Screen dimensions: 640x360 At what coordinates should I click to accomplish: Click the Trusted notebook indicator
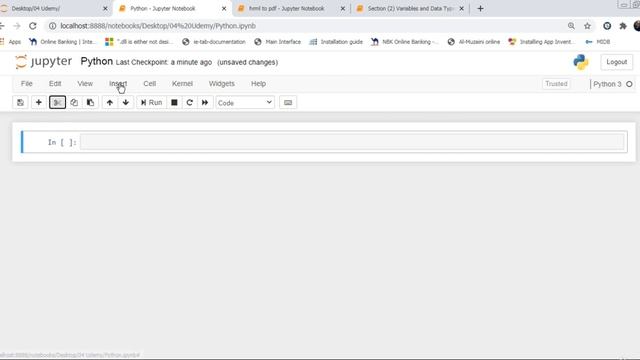(556, 84)
